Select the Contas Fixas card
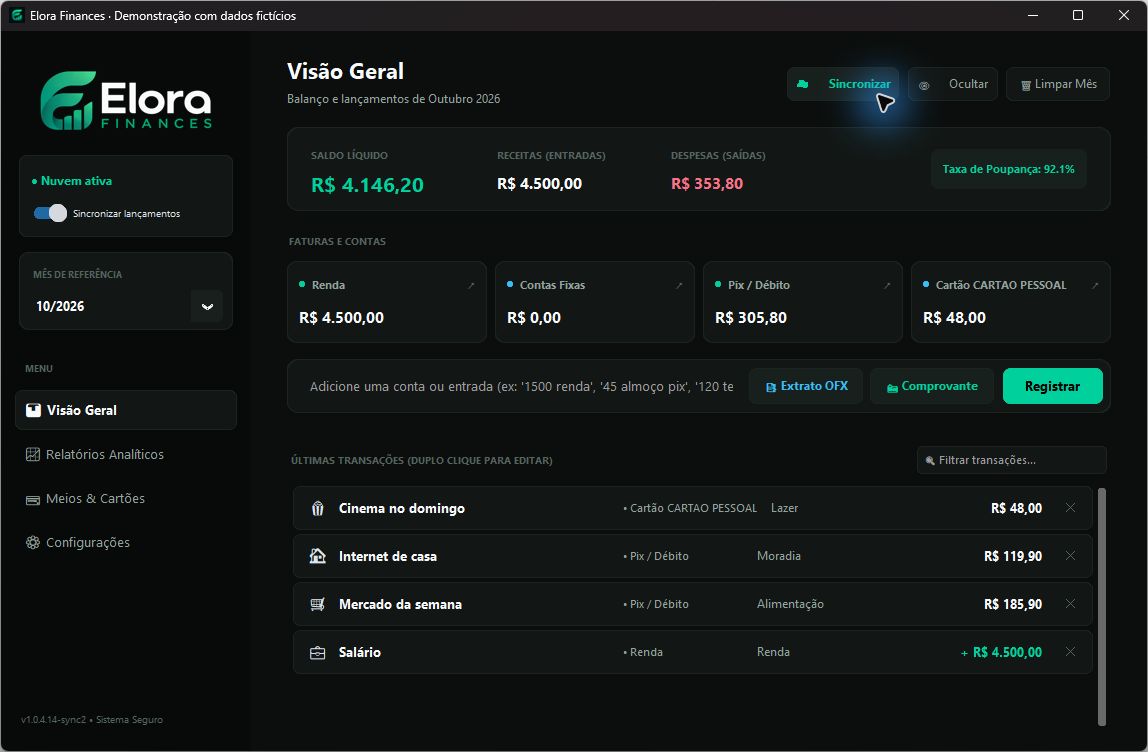Image resolution: width=1148 pixels, height=752 pixels. pos(594,302)
